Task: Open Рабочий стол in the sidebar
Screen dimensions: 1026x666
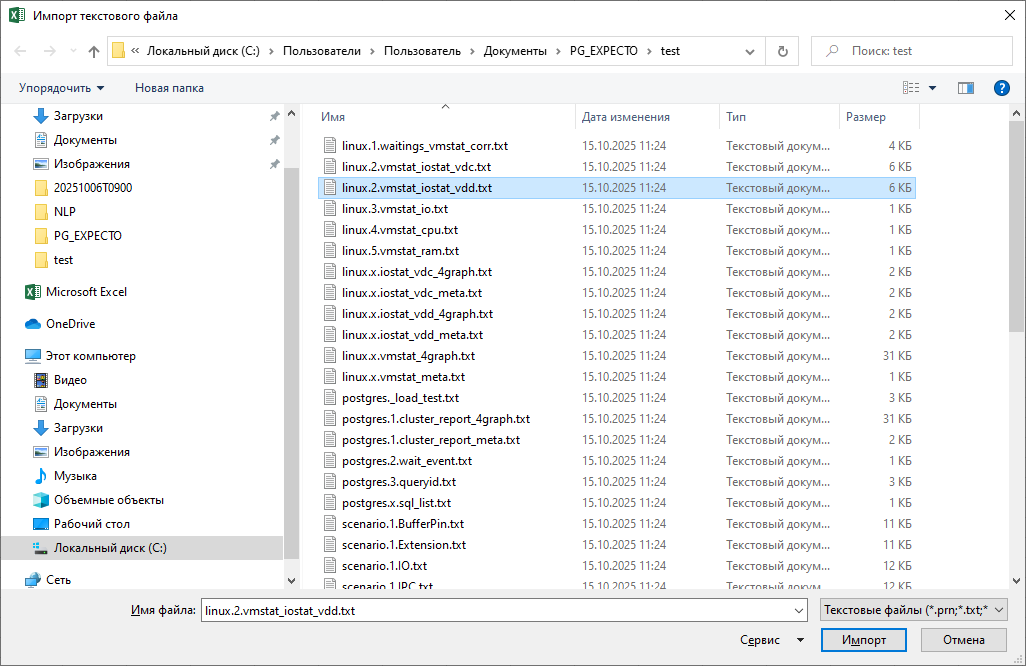Action: coord(92,524)
